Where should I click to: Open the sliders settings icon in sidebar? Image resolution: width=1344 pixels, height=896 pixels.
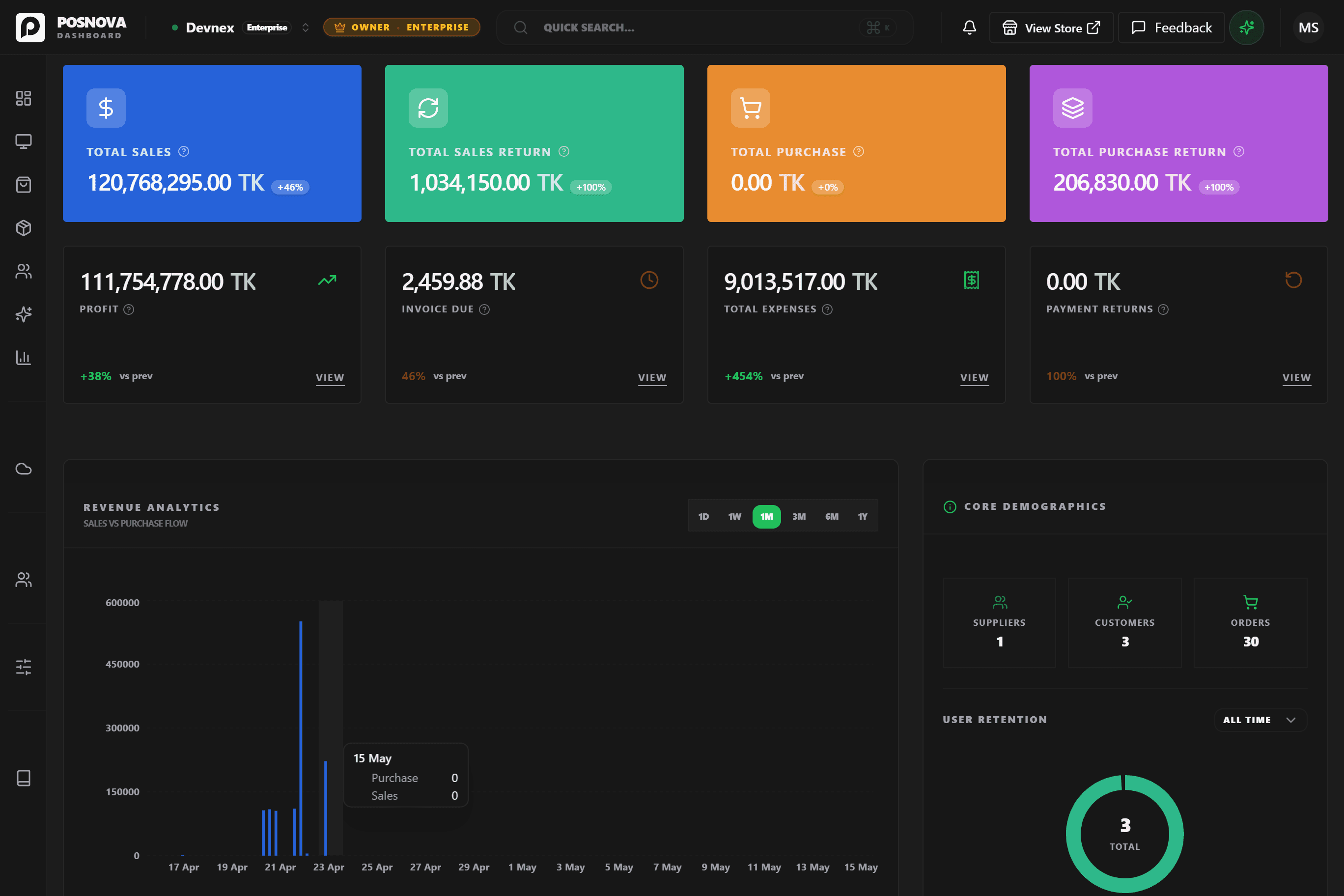point(24,667)
